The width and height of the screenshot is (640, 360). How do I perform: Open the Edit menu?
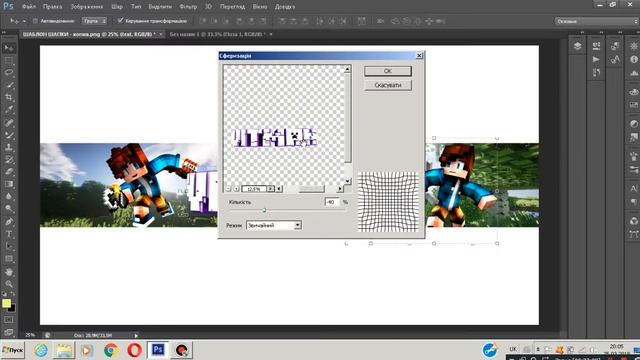53,7
